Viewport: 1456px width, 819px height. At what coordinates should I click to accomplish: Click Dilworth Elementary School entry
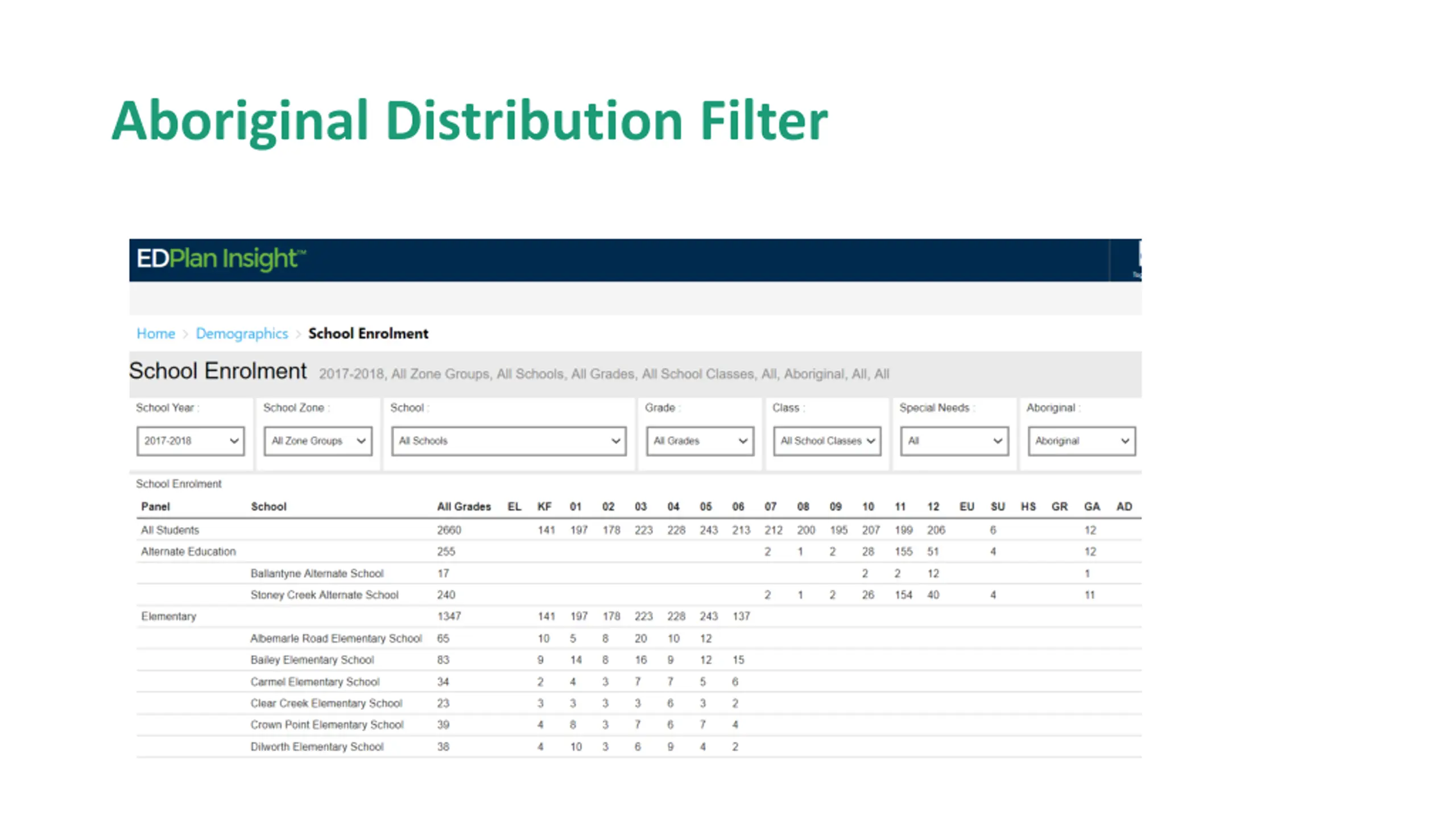pyautogui.click(x=317, y=747)
